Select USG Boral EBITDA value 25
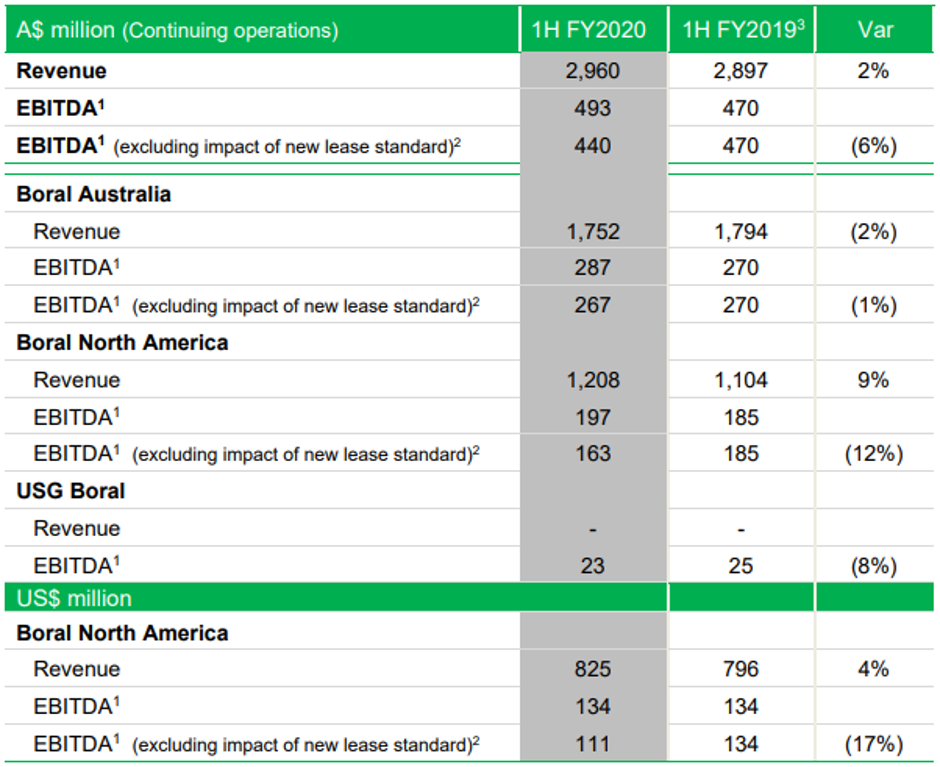 point(740,566)
